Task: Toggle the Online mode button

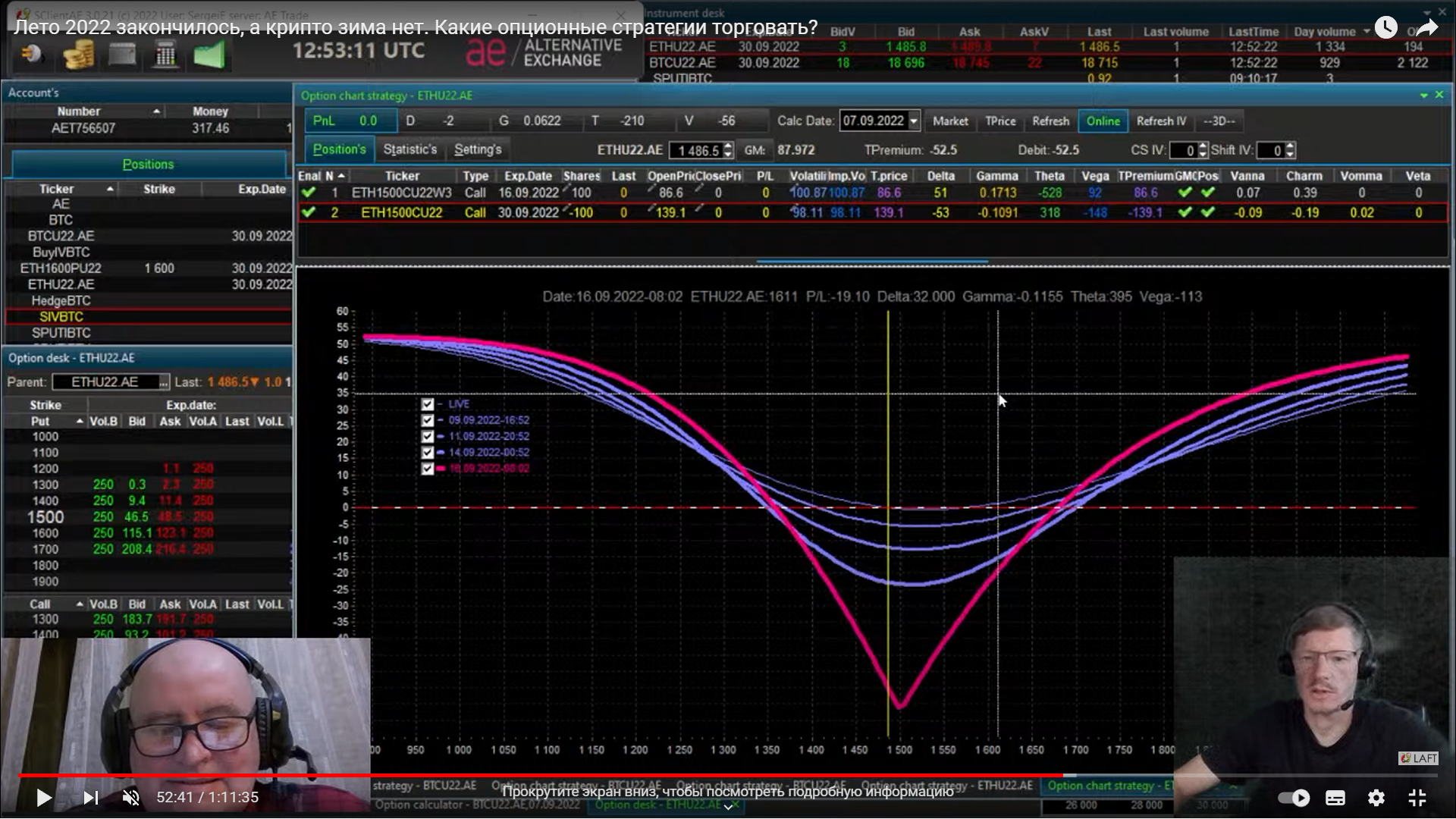Action: [x=1103, y=121]
